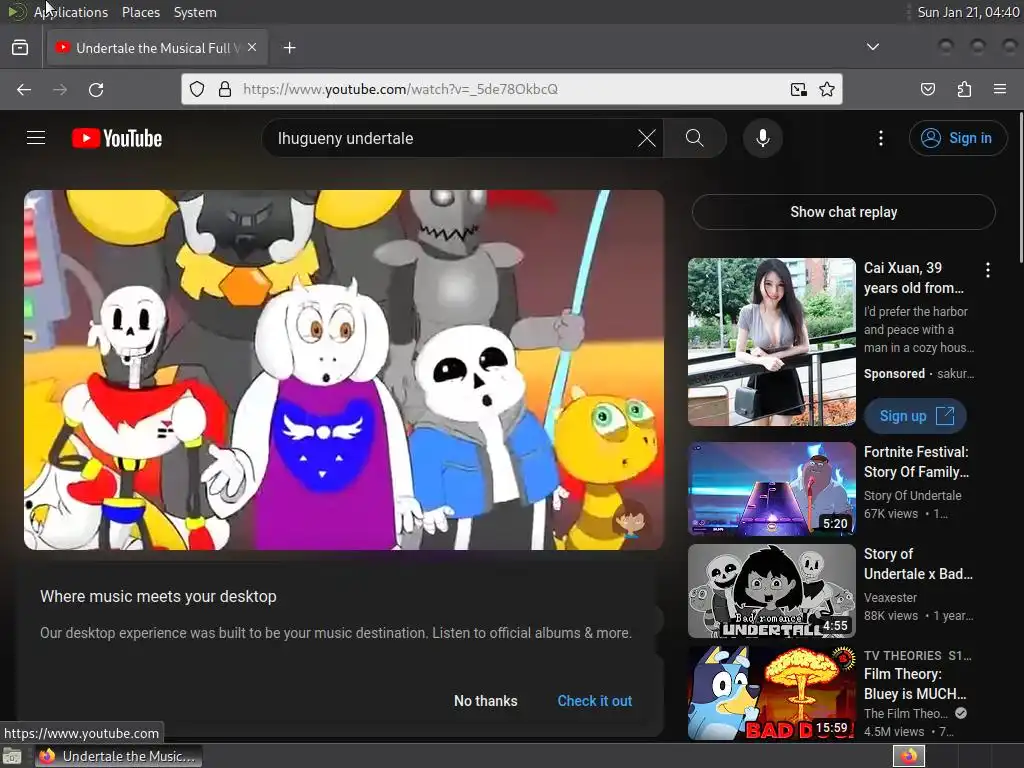Go to YouTube home via logo
The height and width of the screenshot is (768, 1024).
tap(117, 138)
